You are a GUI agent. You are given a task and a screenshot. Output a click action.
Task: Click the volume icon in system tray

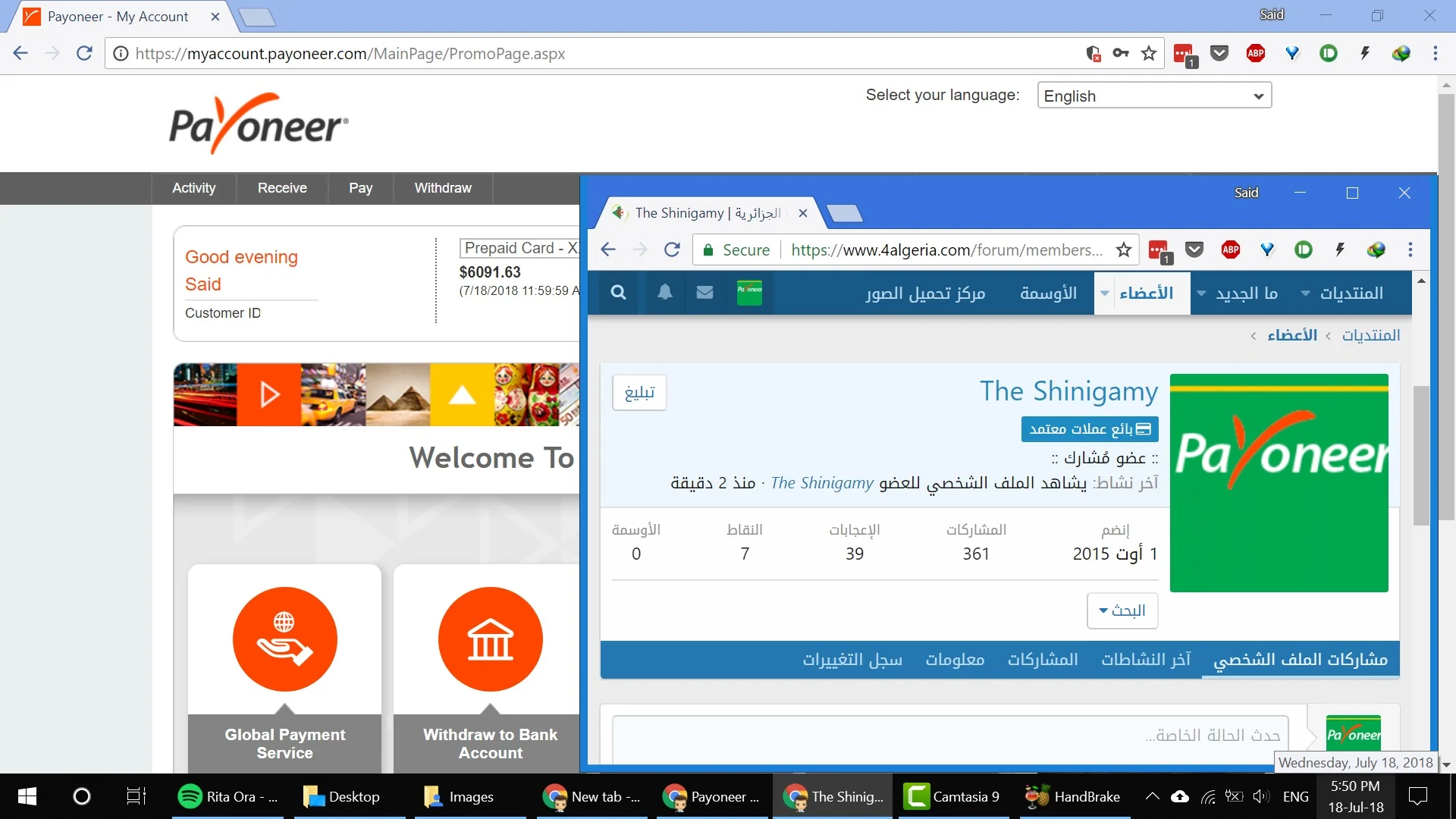point(1261,796)
